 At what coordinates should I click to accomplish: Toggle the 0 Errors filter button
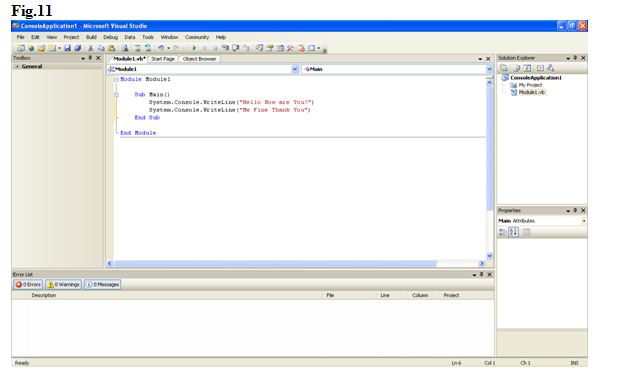click(28, 284)
